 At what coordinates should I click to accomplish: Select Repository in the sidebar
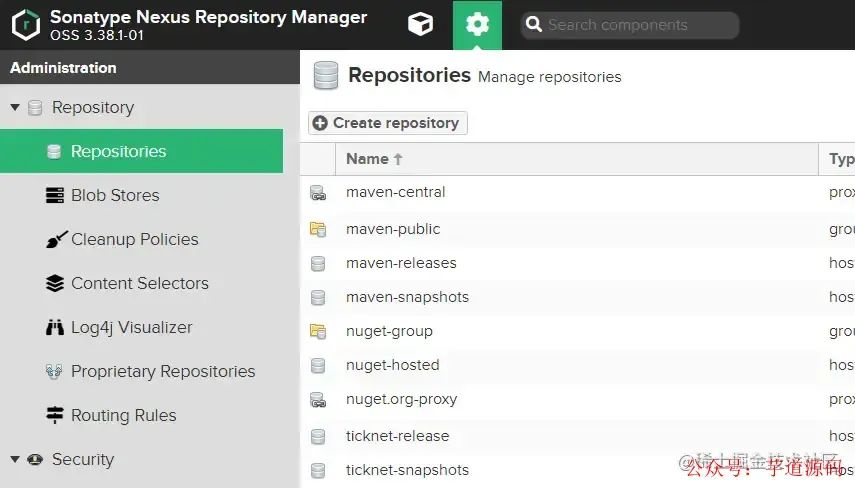[x=93, y=107]
